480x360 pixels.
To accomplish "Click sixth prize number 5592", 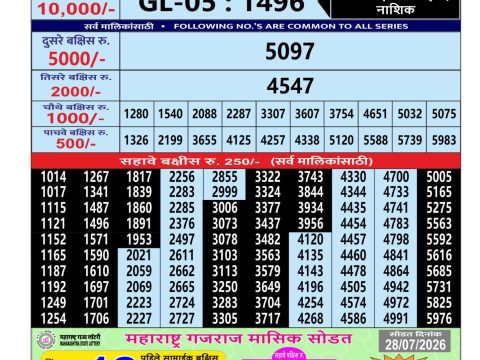I will (x=439, y=239).
